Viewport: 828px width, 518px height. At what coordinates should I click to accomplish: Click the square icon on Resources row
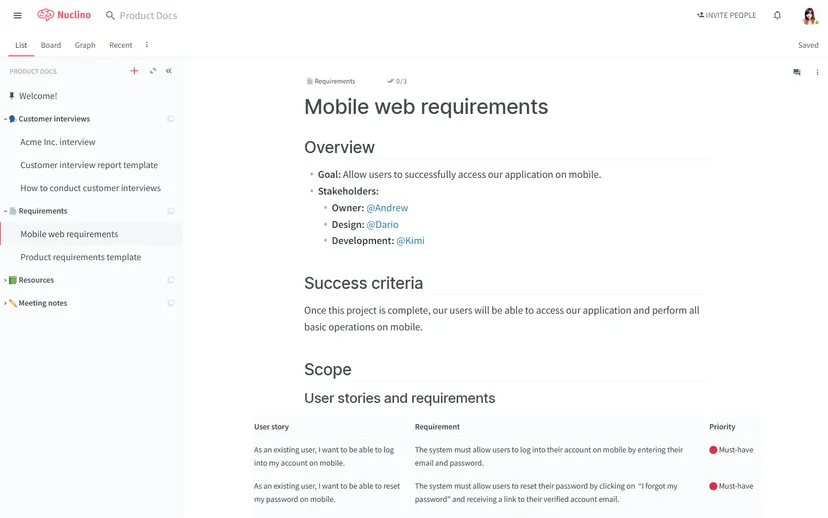coord(171,280)
